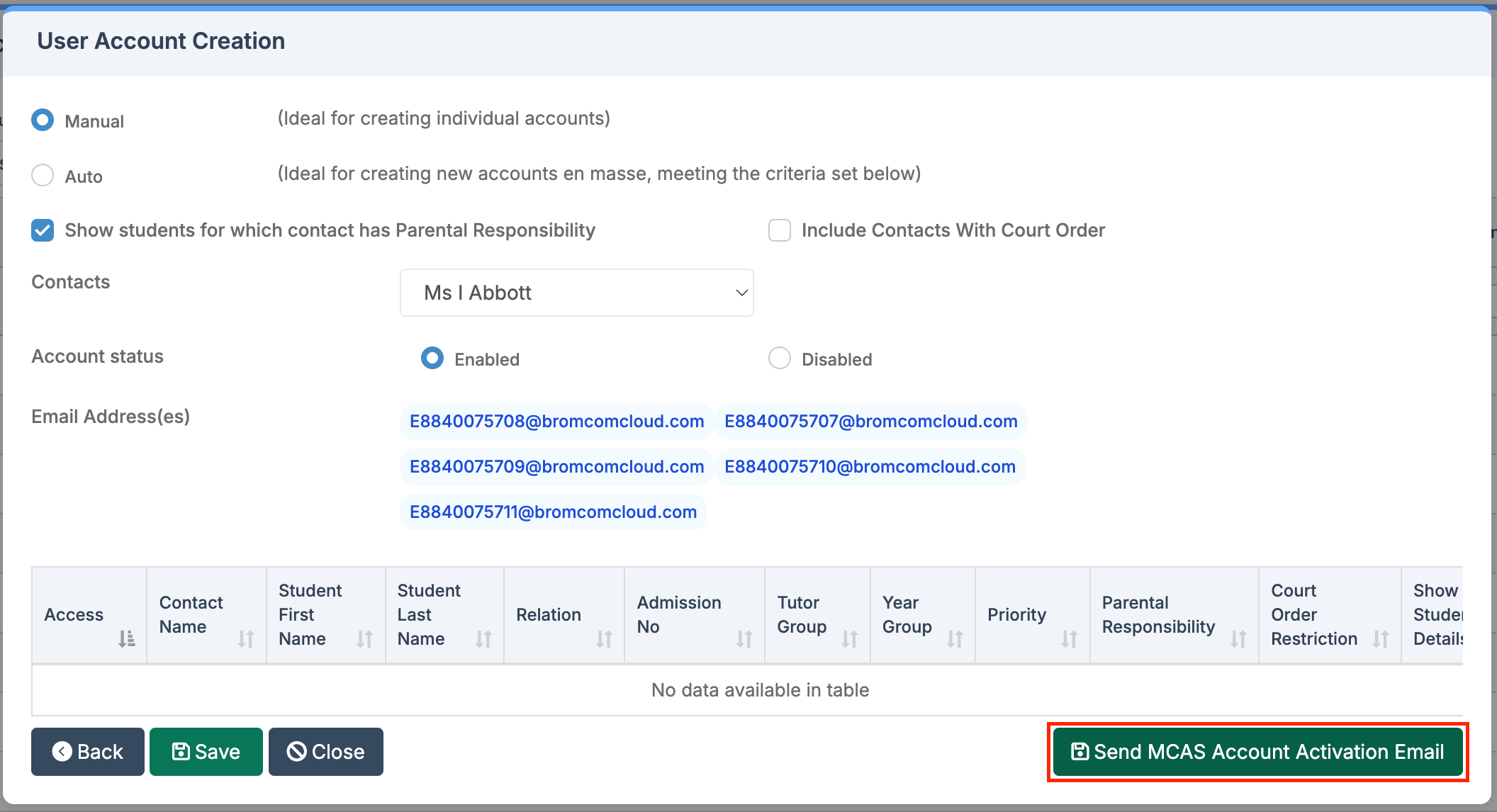Select email E8840075711@bromcomcloud.com tag
The image size is (1497, 812).
pyautogui.click(x=553, y=512)
